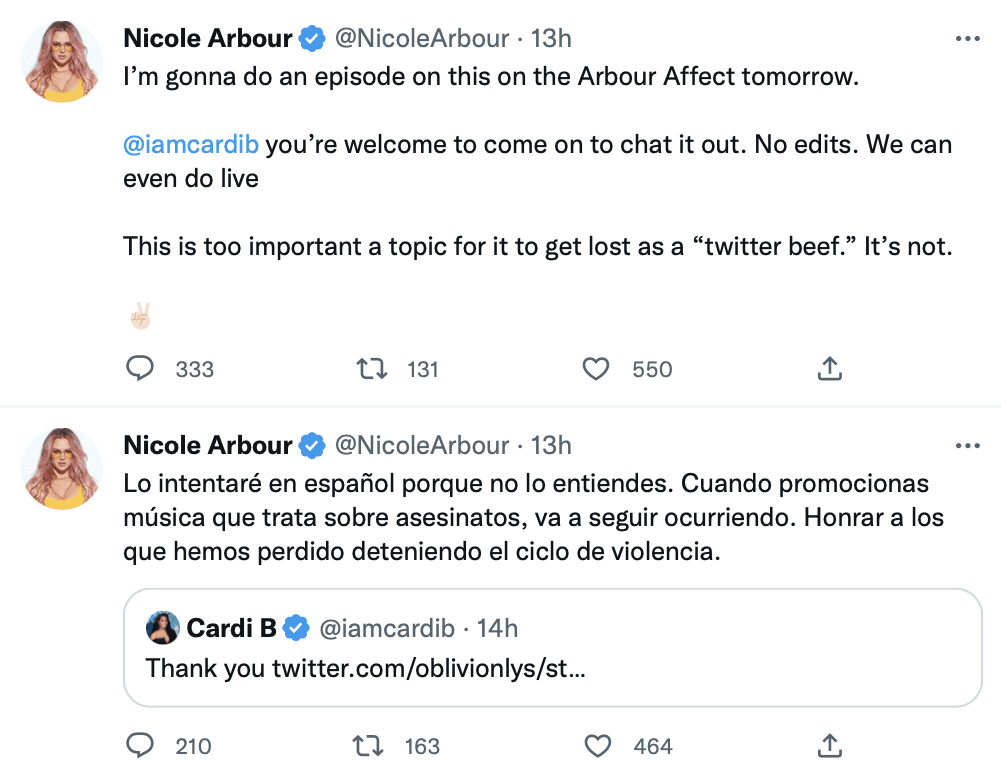Click Cardi B's small avatar in quote
Image resolution: width=1001 pixels, height=762 pixels.
[x=162, y=628]
